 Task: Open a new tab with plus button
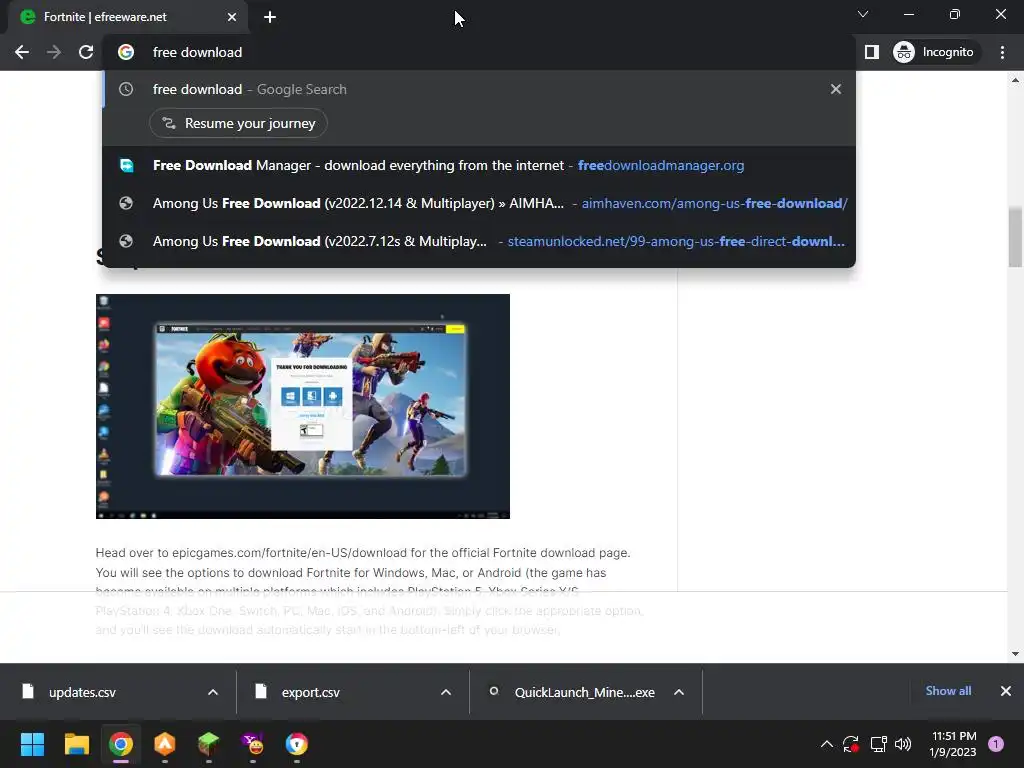270,17
